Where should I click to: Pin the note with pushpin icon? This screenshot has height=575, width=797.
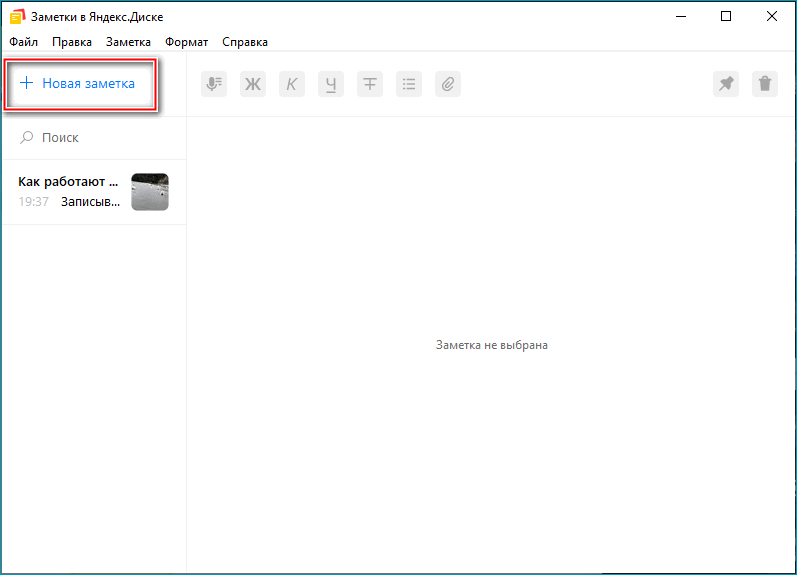(x=726, y=84)
